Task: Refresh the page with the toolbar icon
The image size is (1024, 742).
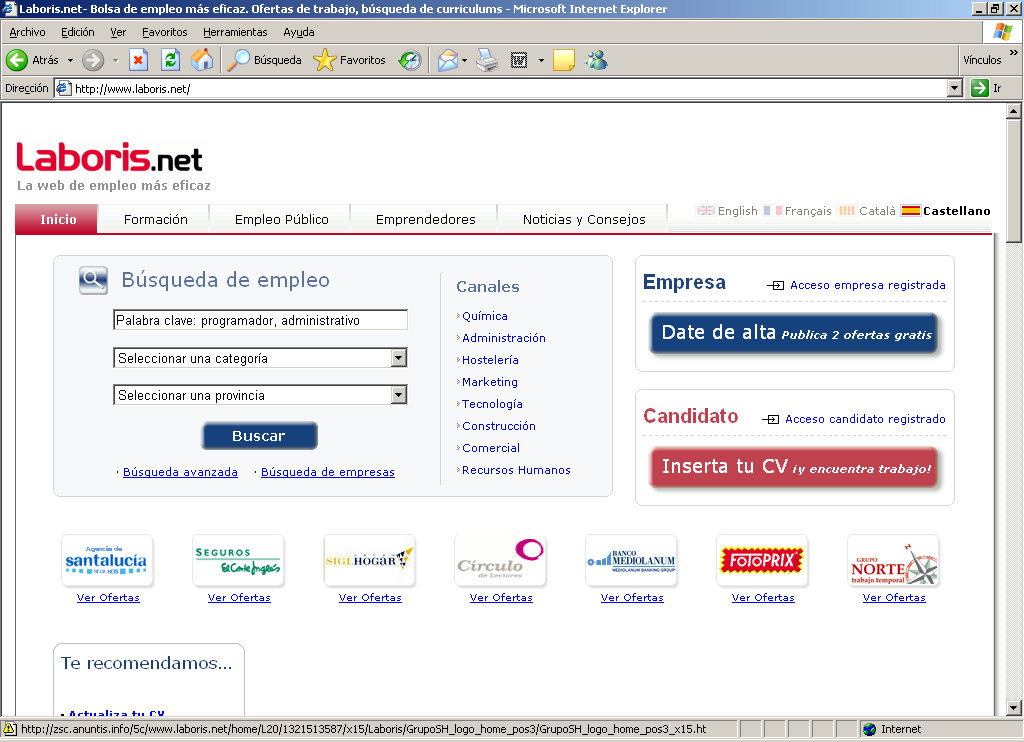Action: click(x=170, y=60)
